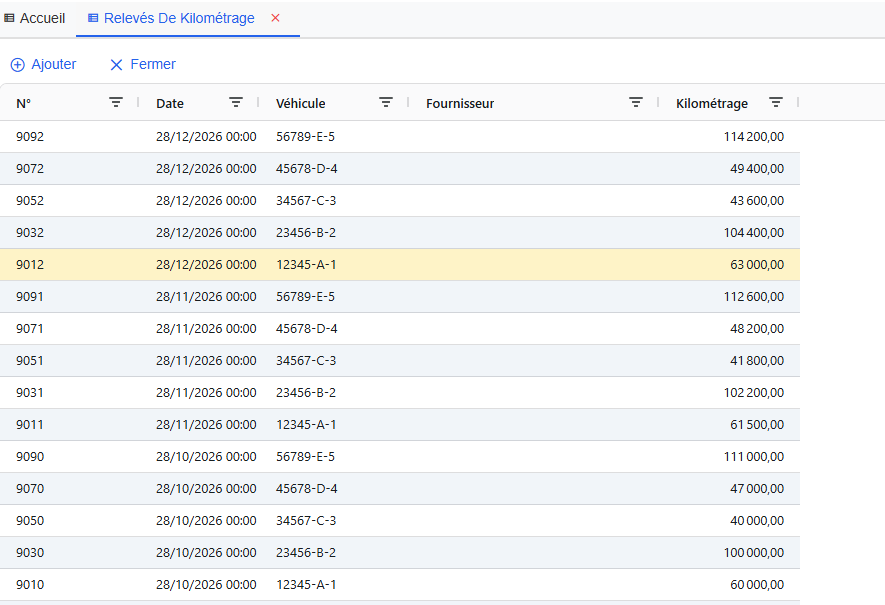Close the Relevés De Kilométrage tab
Image resolution: width=885 pixels, height=605 pixels.
276,18
